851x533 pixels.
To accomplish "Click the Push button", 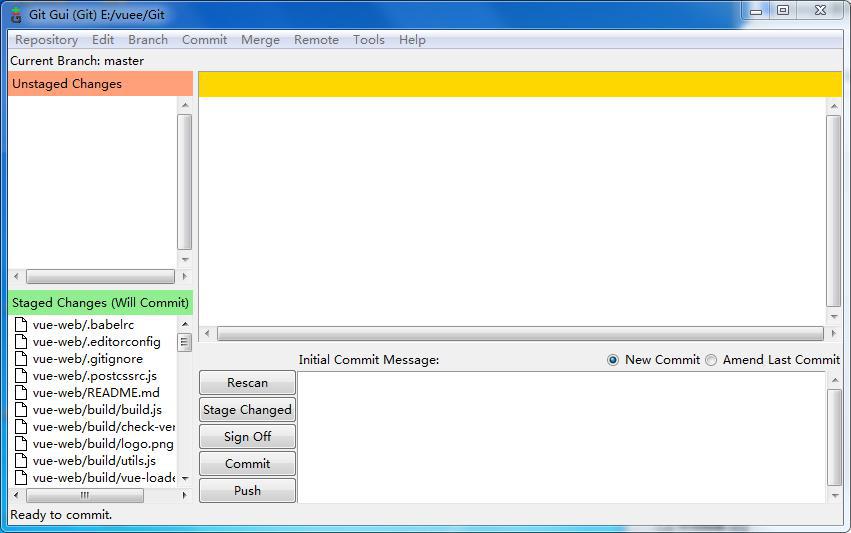I will point(247,491).
